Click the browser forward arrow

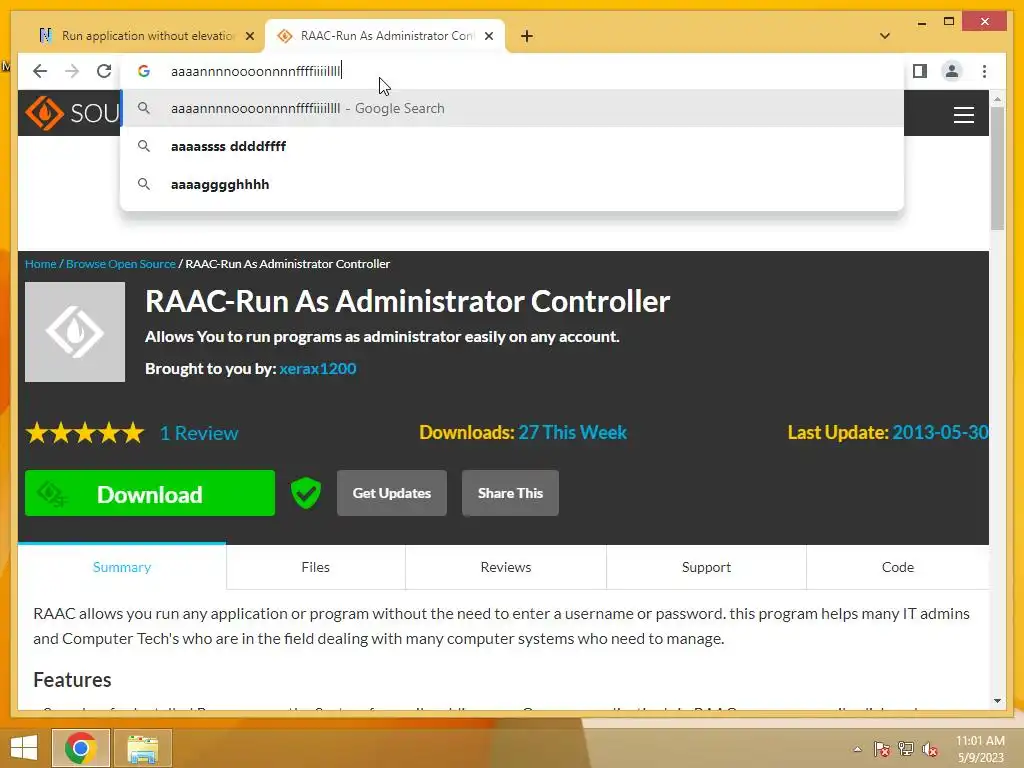pyautogui.click(x=72, y=71)
